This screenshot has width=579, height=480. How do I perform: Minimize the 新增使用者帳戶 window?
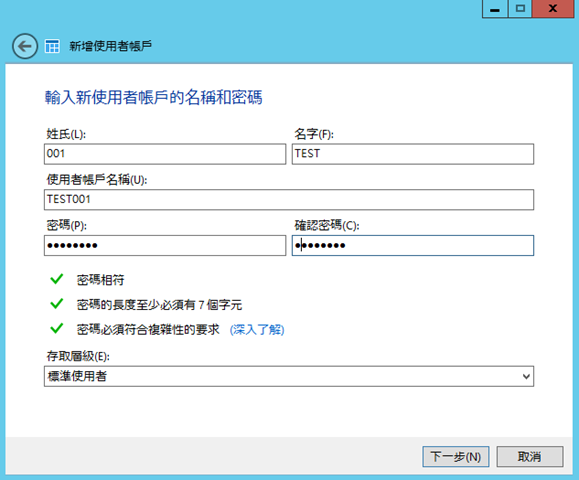click(x=495, y=8)
